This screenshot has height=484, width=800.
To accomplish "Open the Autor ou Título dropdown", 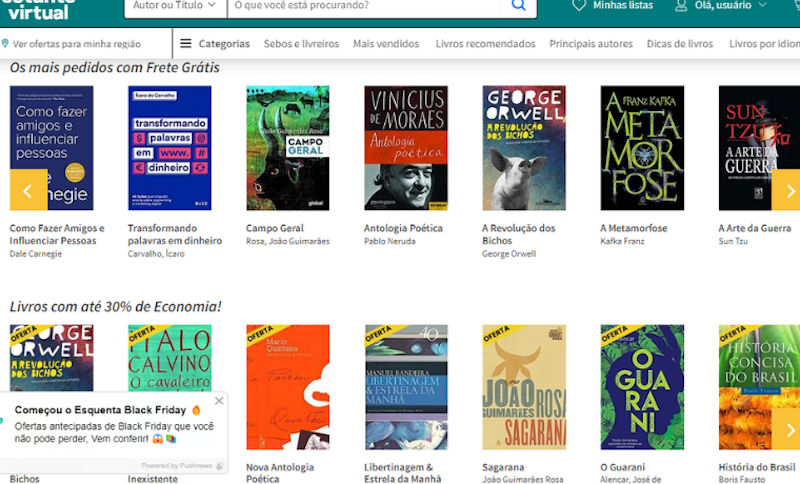I will click(x=176, y=6).
